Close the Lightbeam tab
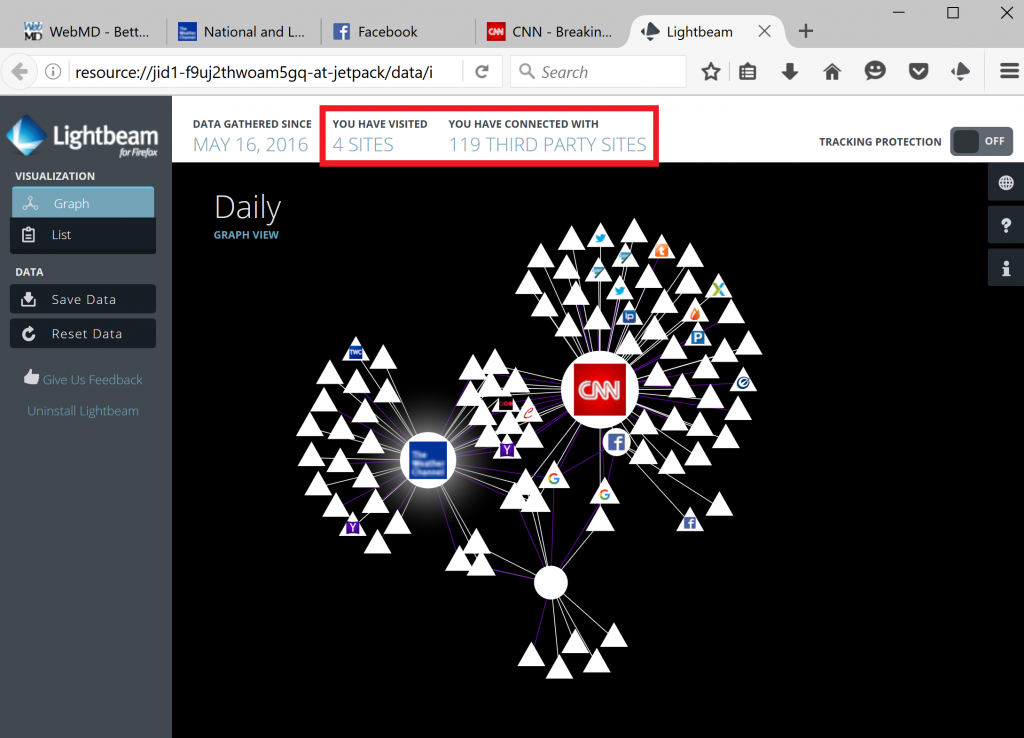 pos(764,31)
